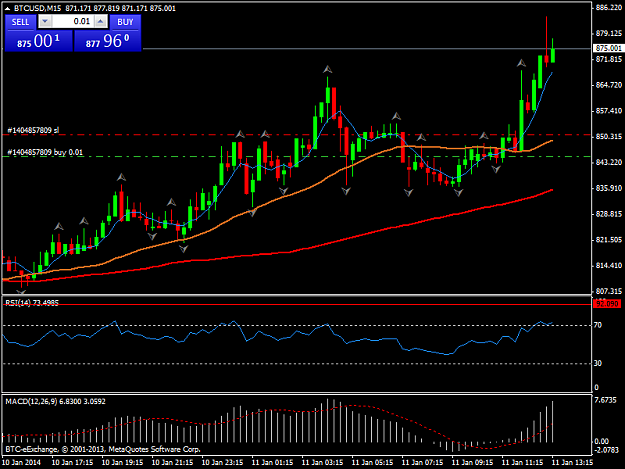625x469 pixels.
Task: Click the sell price 875.00 tile
Action: tap(39, 41)
